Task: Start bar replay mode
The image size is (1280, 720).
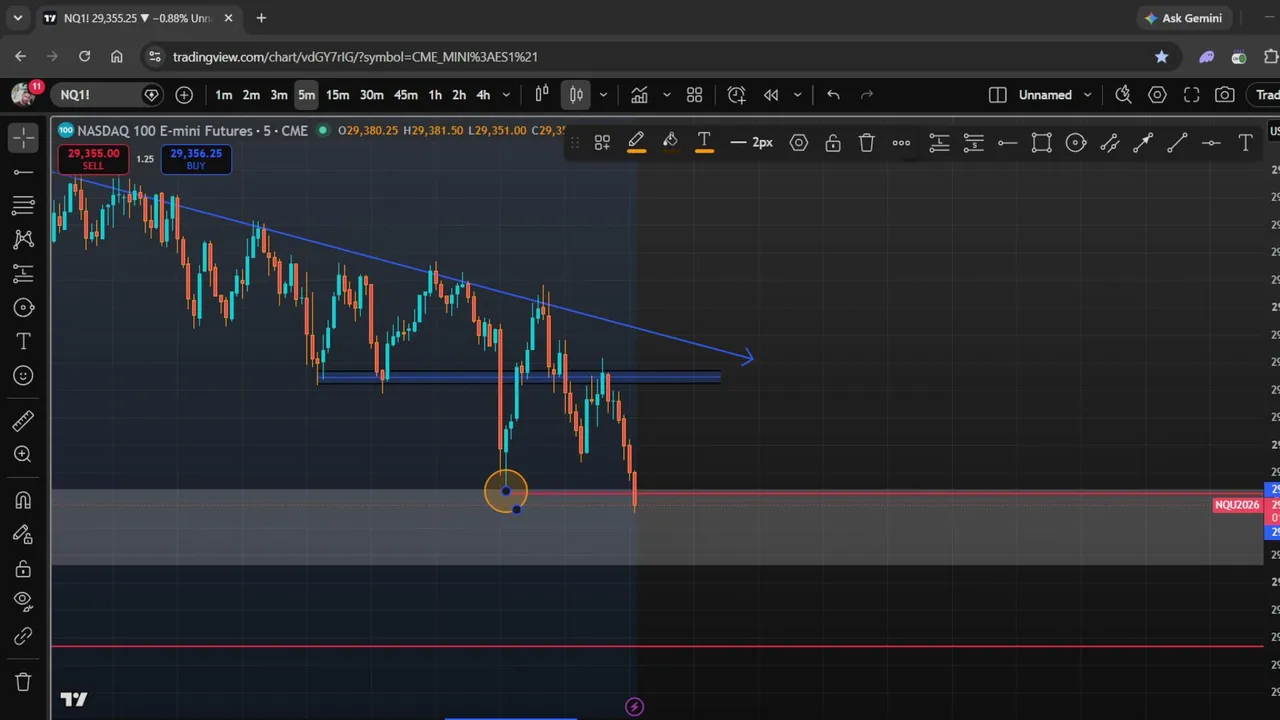Action: pos(771,95)
